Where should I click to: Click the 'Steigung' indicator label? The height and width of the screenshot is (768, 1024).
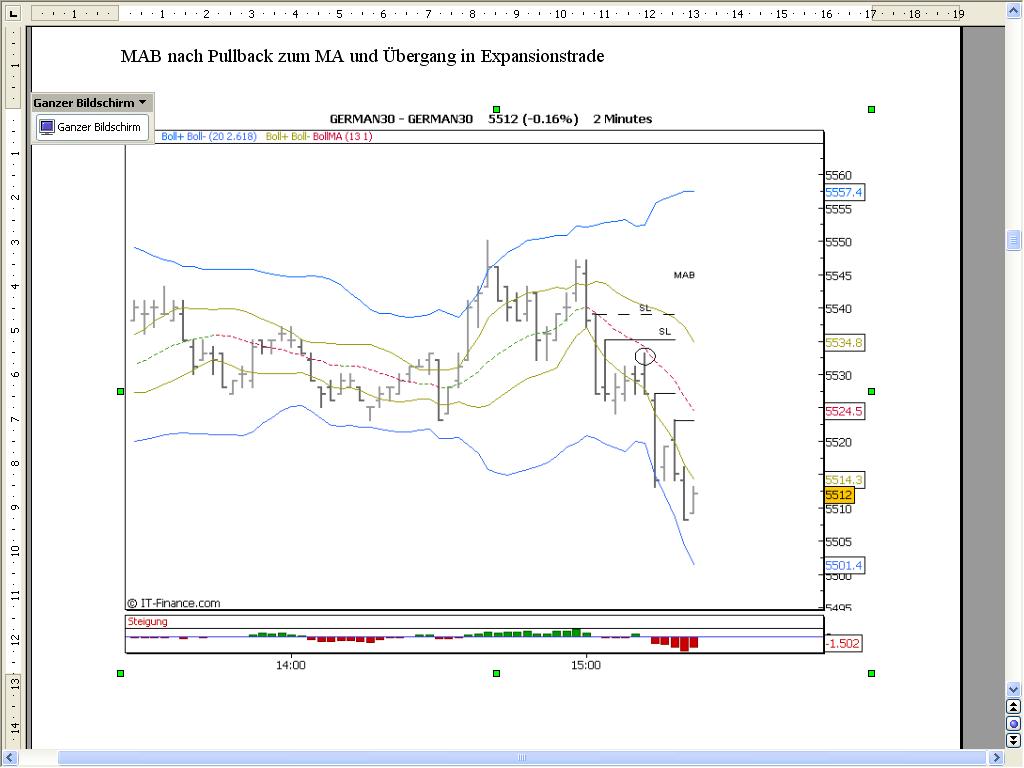(148, 622)
